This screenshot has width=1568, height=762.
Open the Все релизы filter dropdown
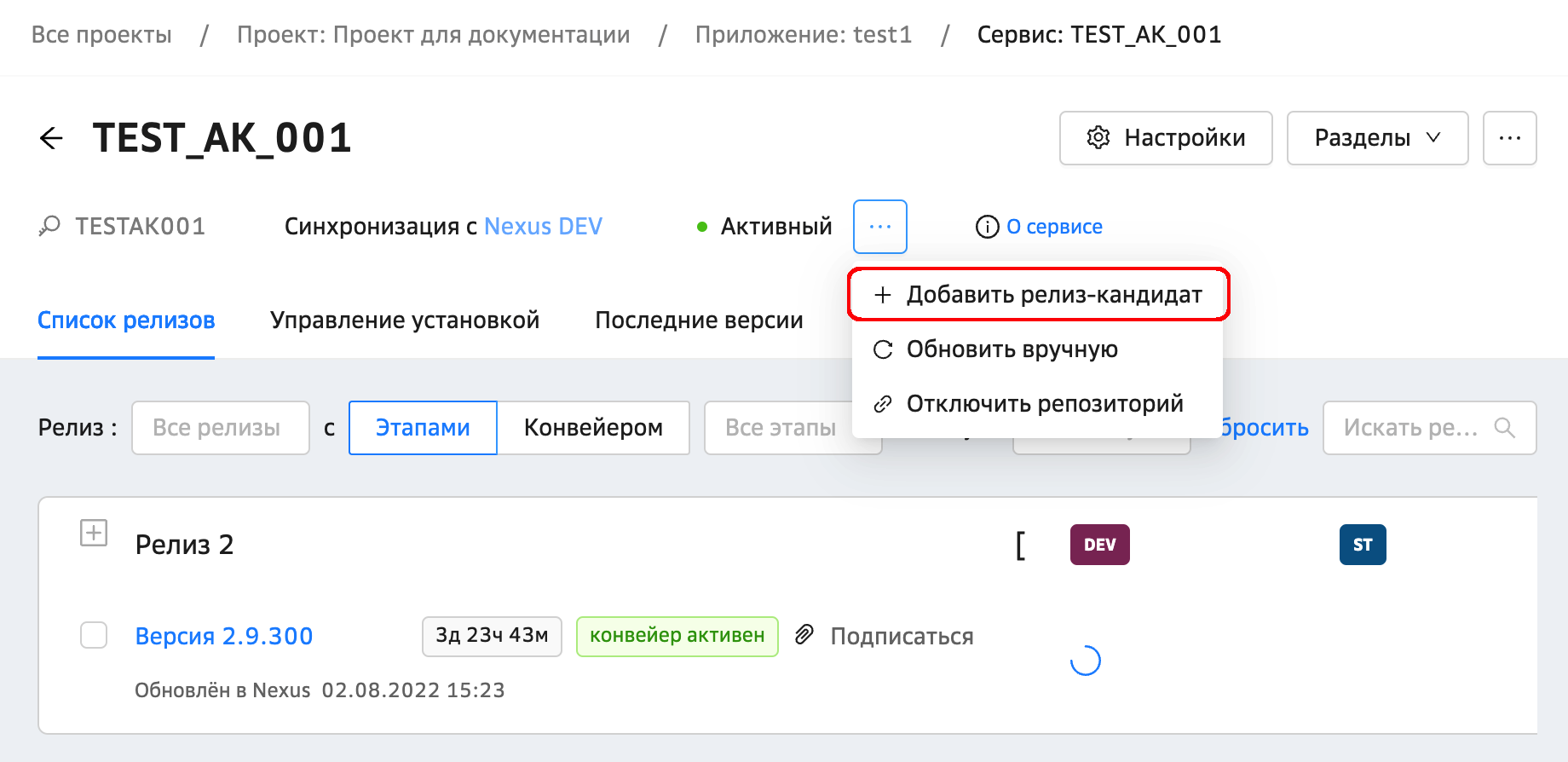220,428
